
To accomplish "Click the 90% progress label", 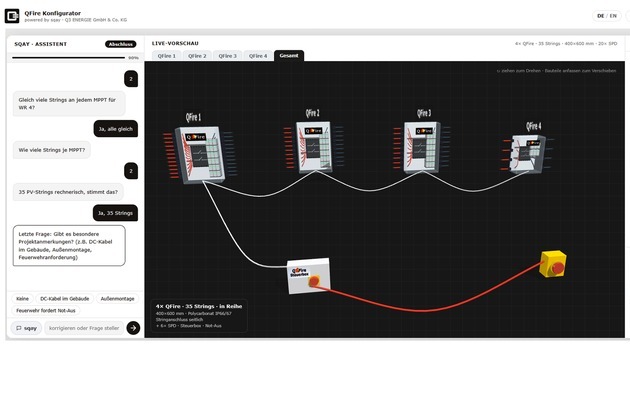I will pos(133,58).
